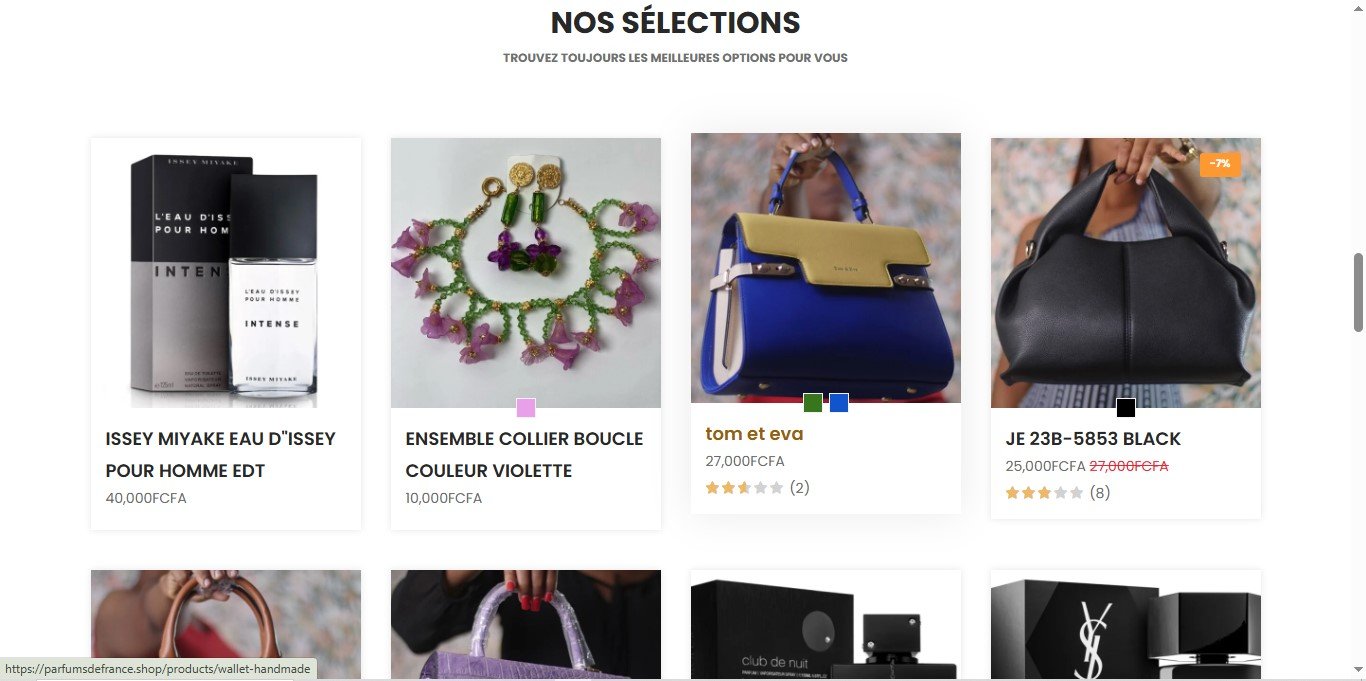Select the black swatch for JE 23B-5853
Image resolution: width=1366 pixels, height=681 pixels.
[x=1126, y=408]
